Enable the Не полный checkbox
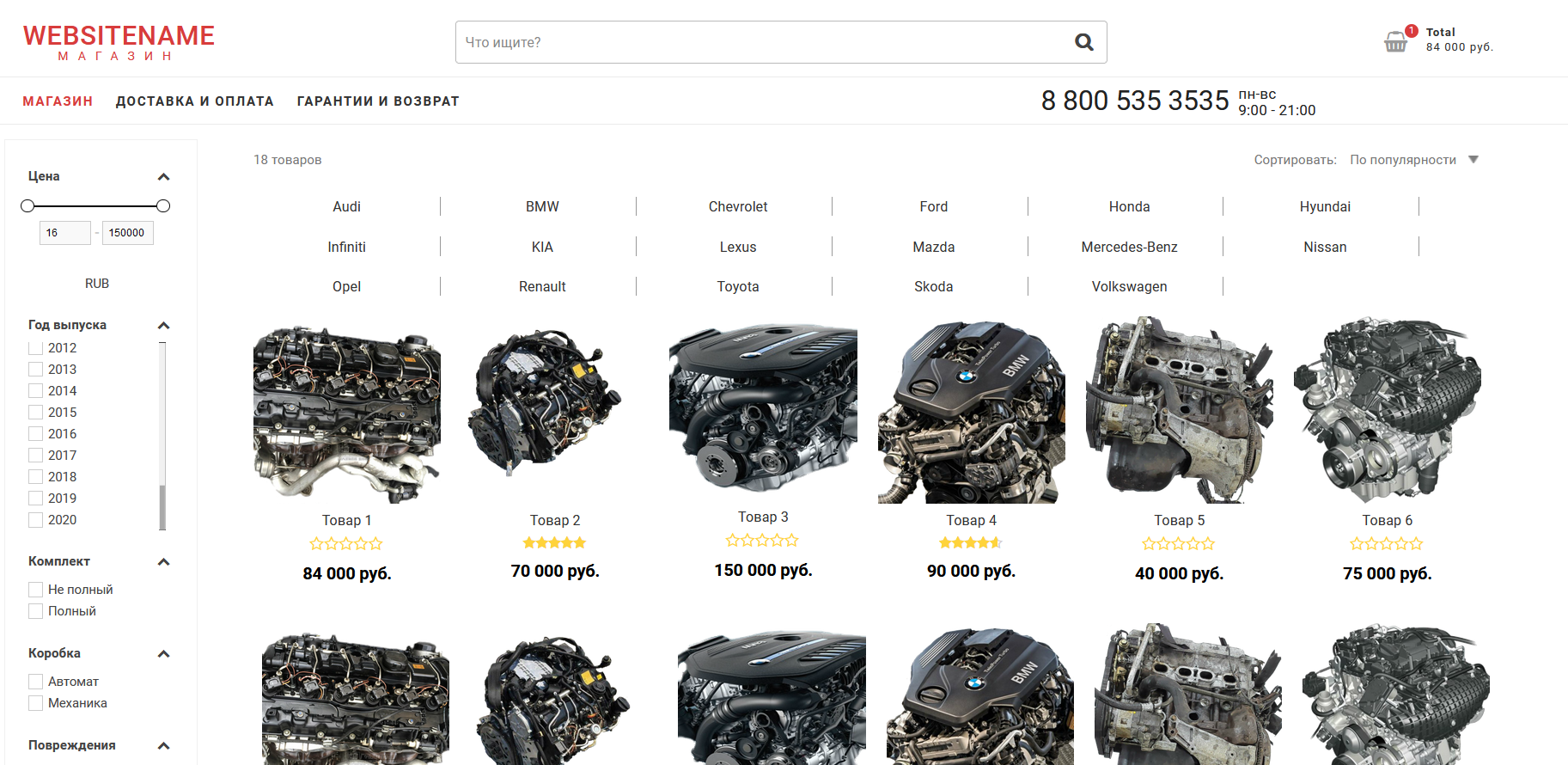This screenshot has height=765, width=1568. coord(35,590)
